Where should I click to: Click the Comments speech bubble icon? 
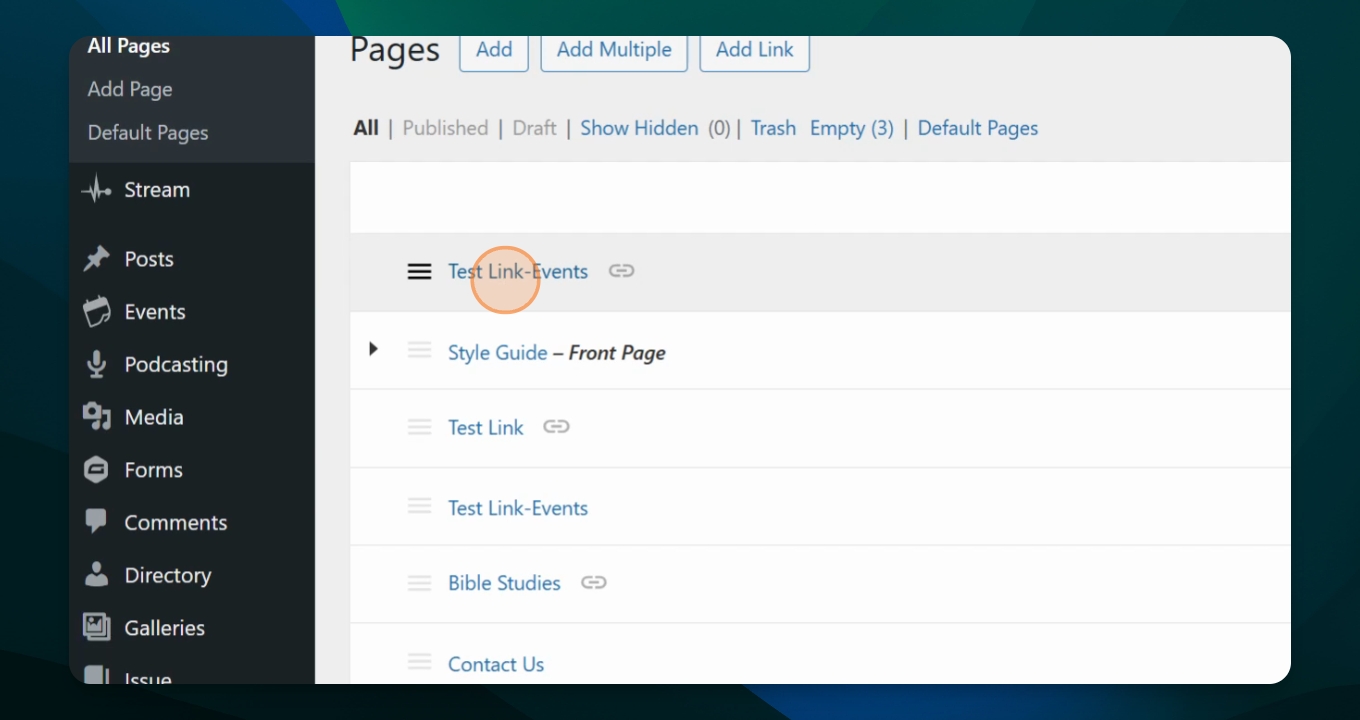[96, 522]
